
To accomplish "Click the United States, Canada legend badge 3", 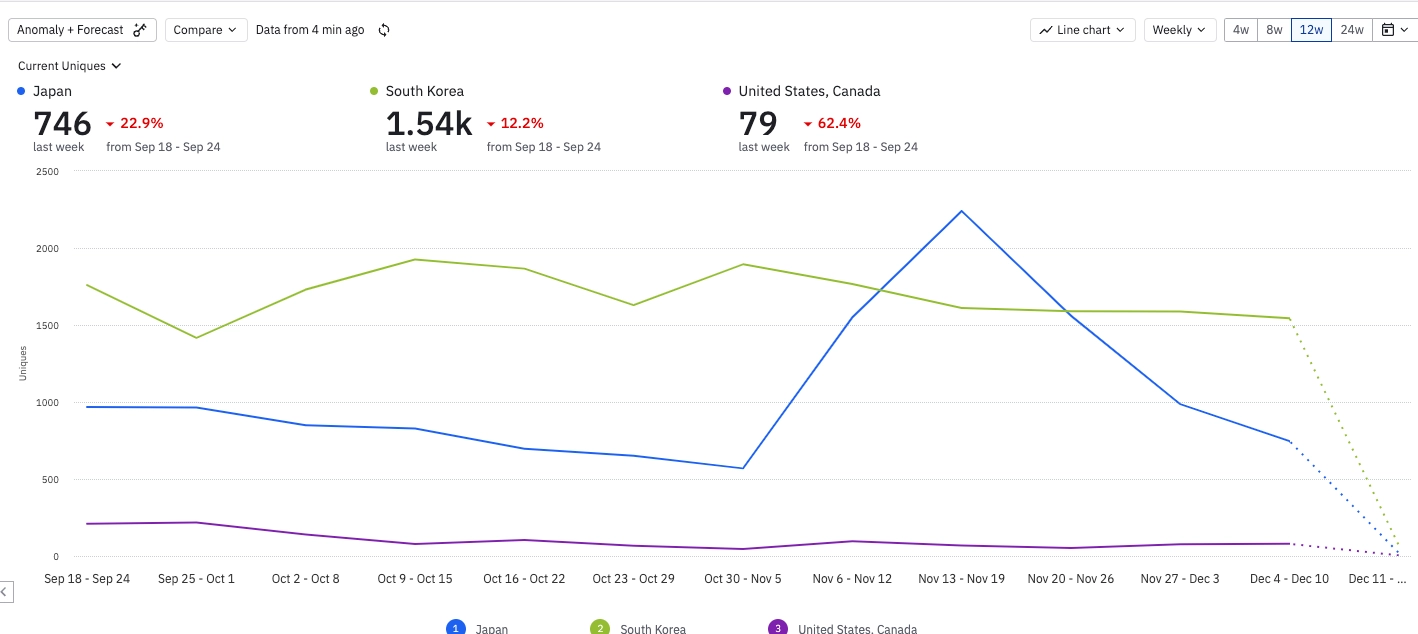I will point(778,627).
